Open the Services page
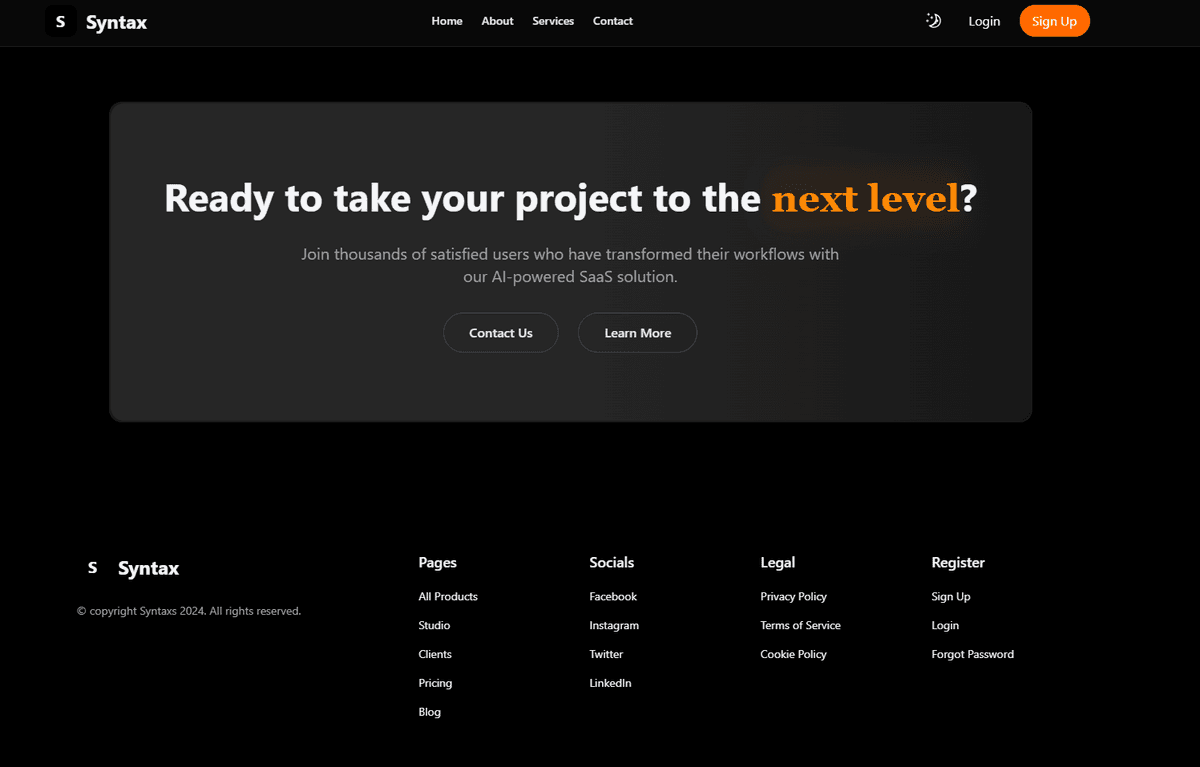Viewport: 1200px width, 767px height. pos(553,21)
